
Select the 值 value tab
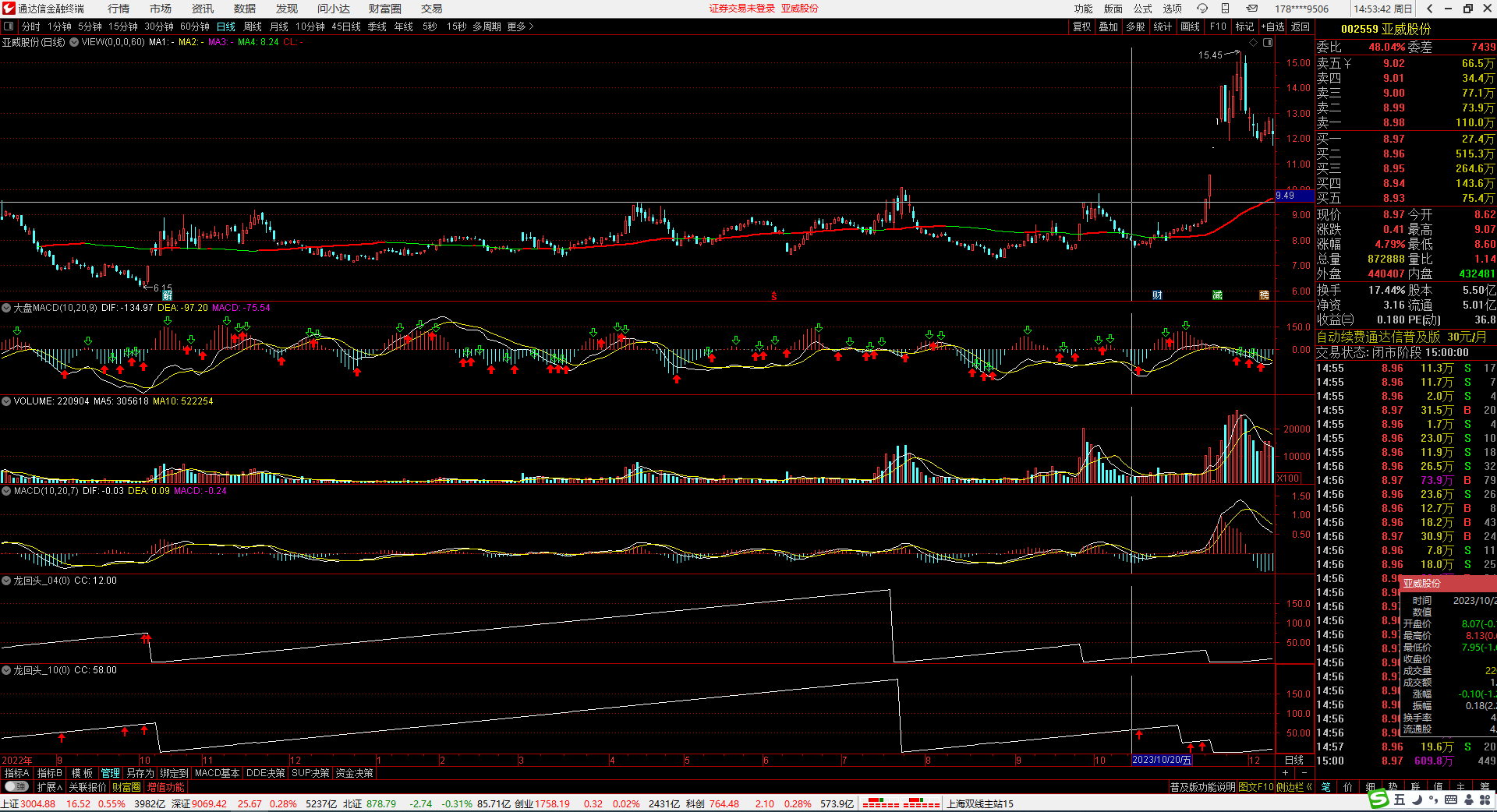click(1439, 787)
